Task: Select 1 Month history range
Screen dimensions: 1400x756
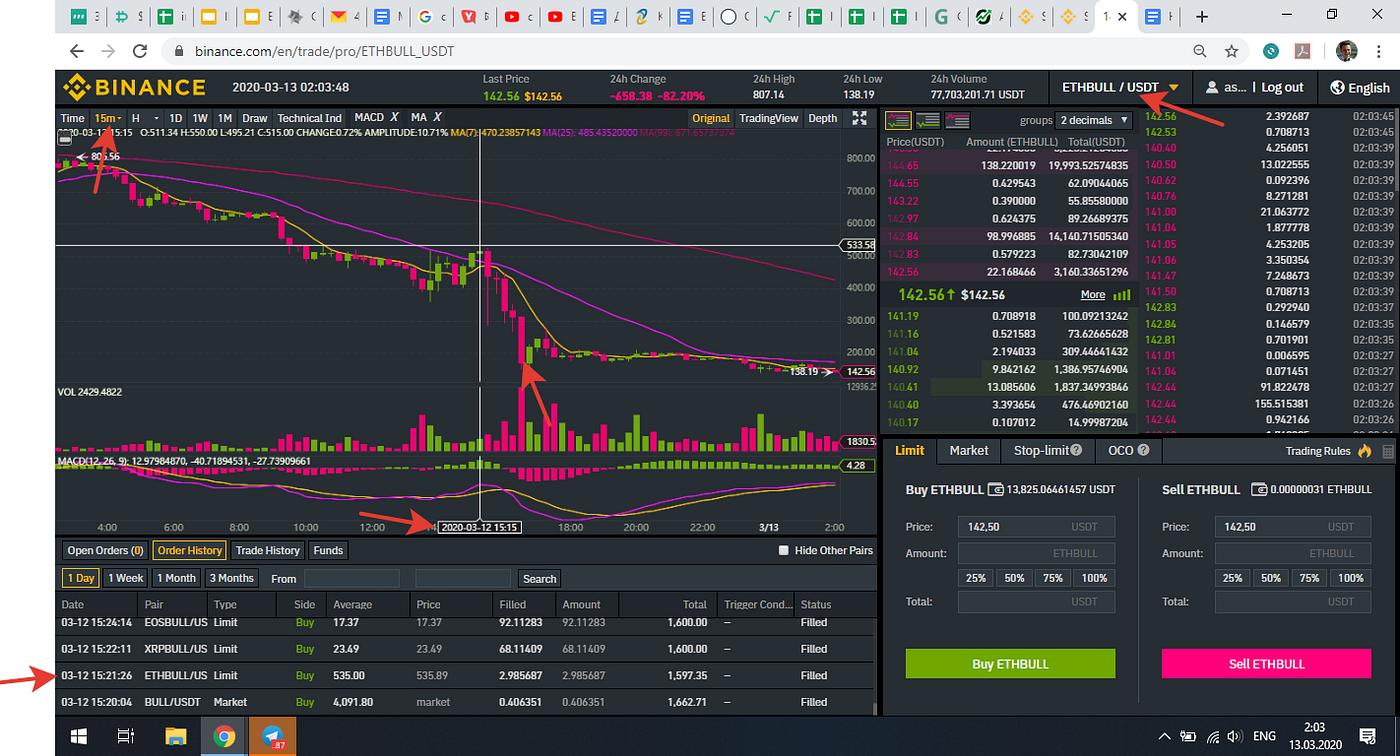Action: 177,578
